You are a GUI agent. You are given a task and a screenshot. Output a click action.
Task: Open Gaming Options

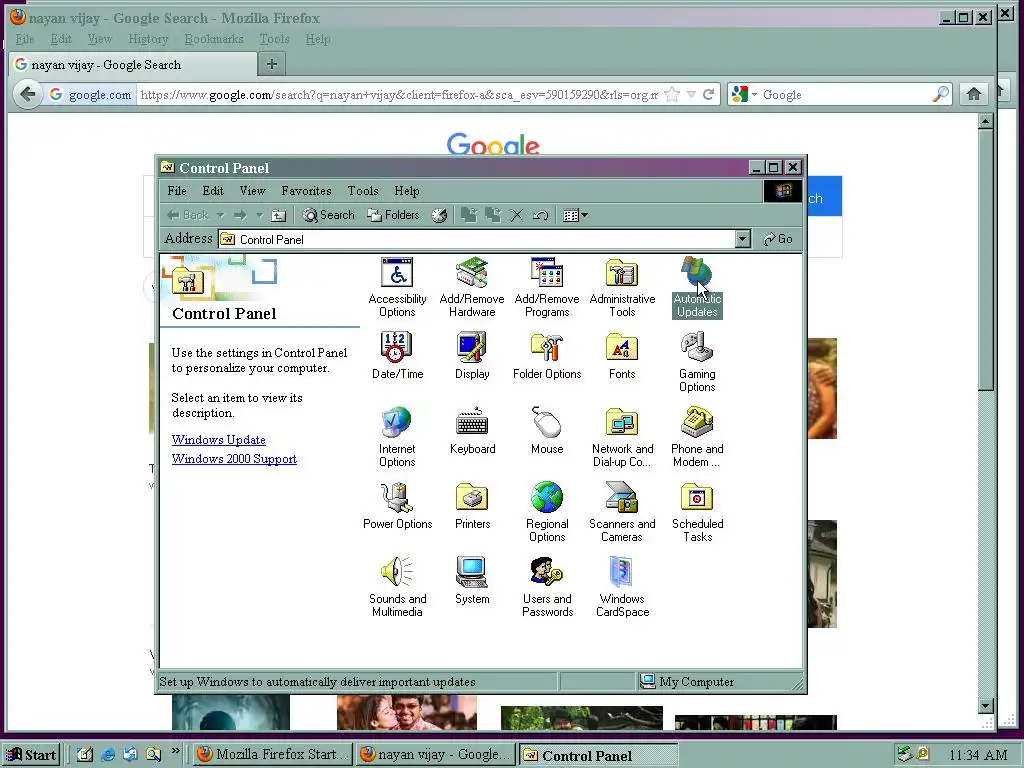click(x=697, y=362)
